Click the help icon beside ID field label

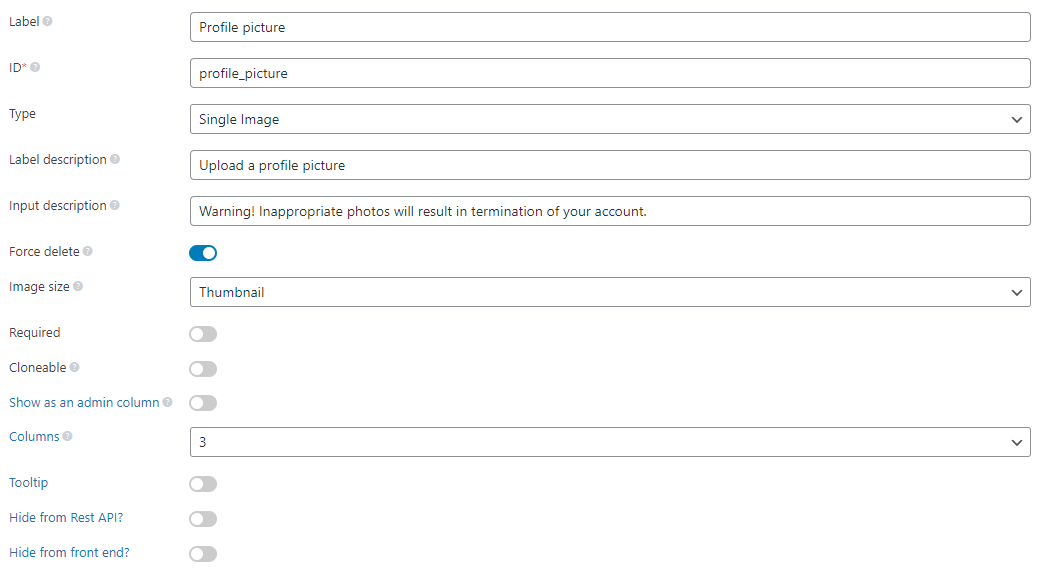click(35, 67)
